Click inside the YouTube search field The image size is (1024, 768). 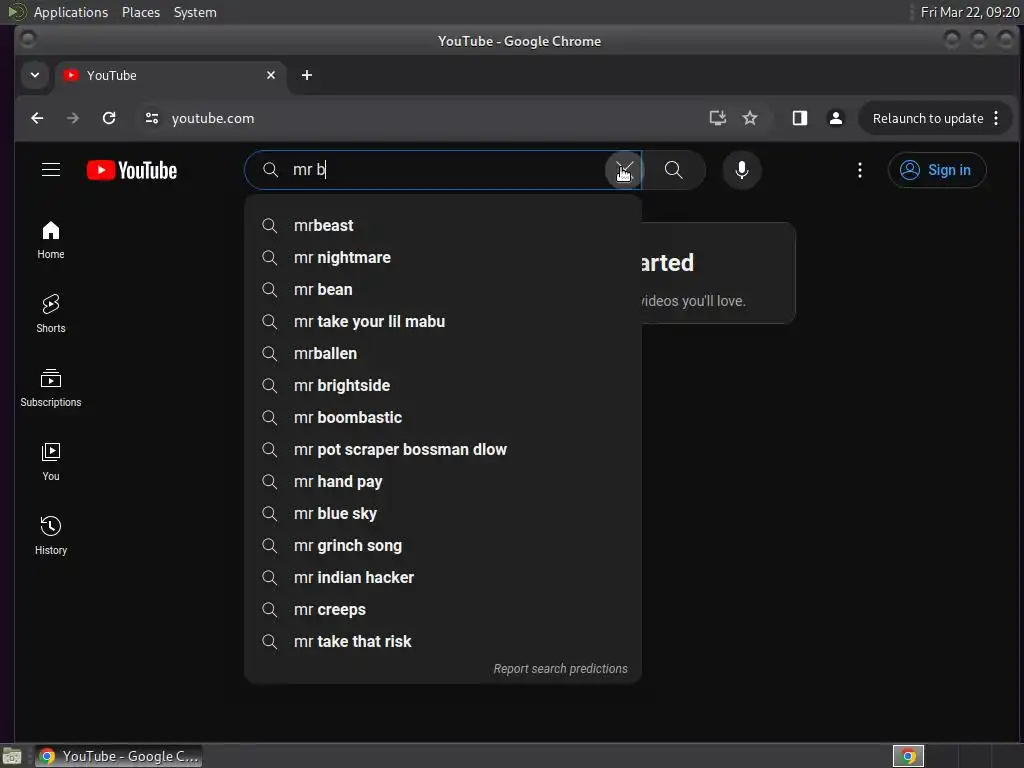[x=444, y=170]
